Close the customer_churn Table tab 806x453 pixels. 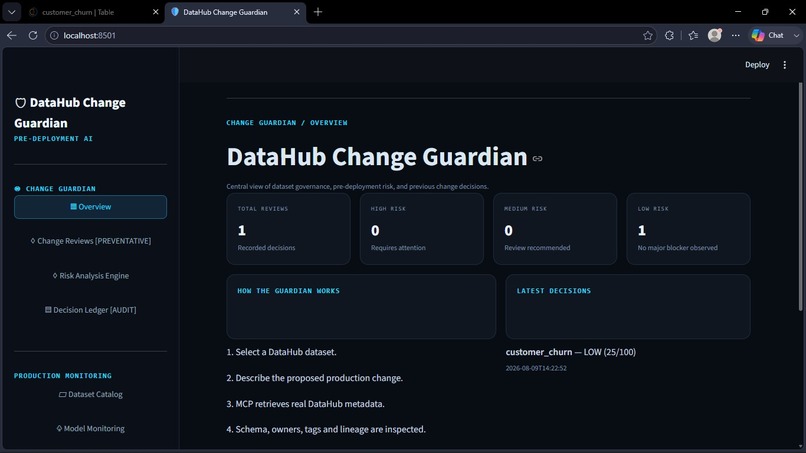(x=156, y=12)
